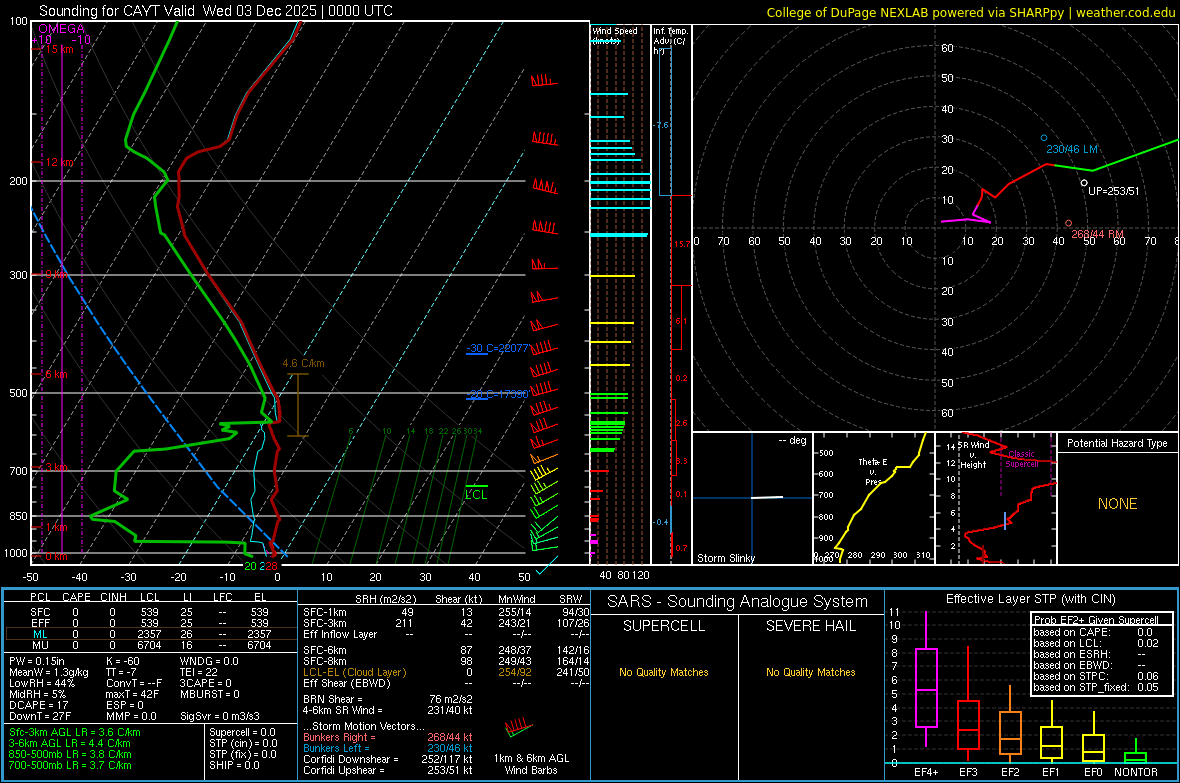Click the Effective Layer STP (with CIN) title
The width and height of the screenshot is (1180, 783).
coord(1030,599)
